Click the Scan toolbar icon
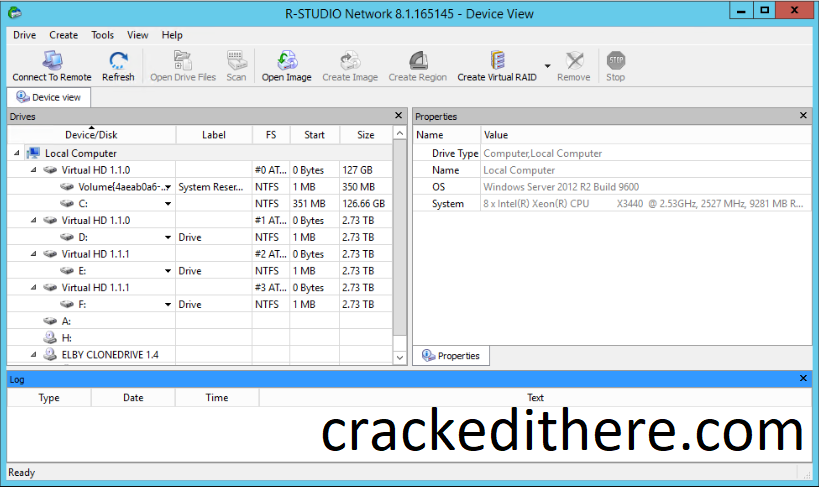 click(236, 66)
